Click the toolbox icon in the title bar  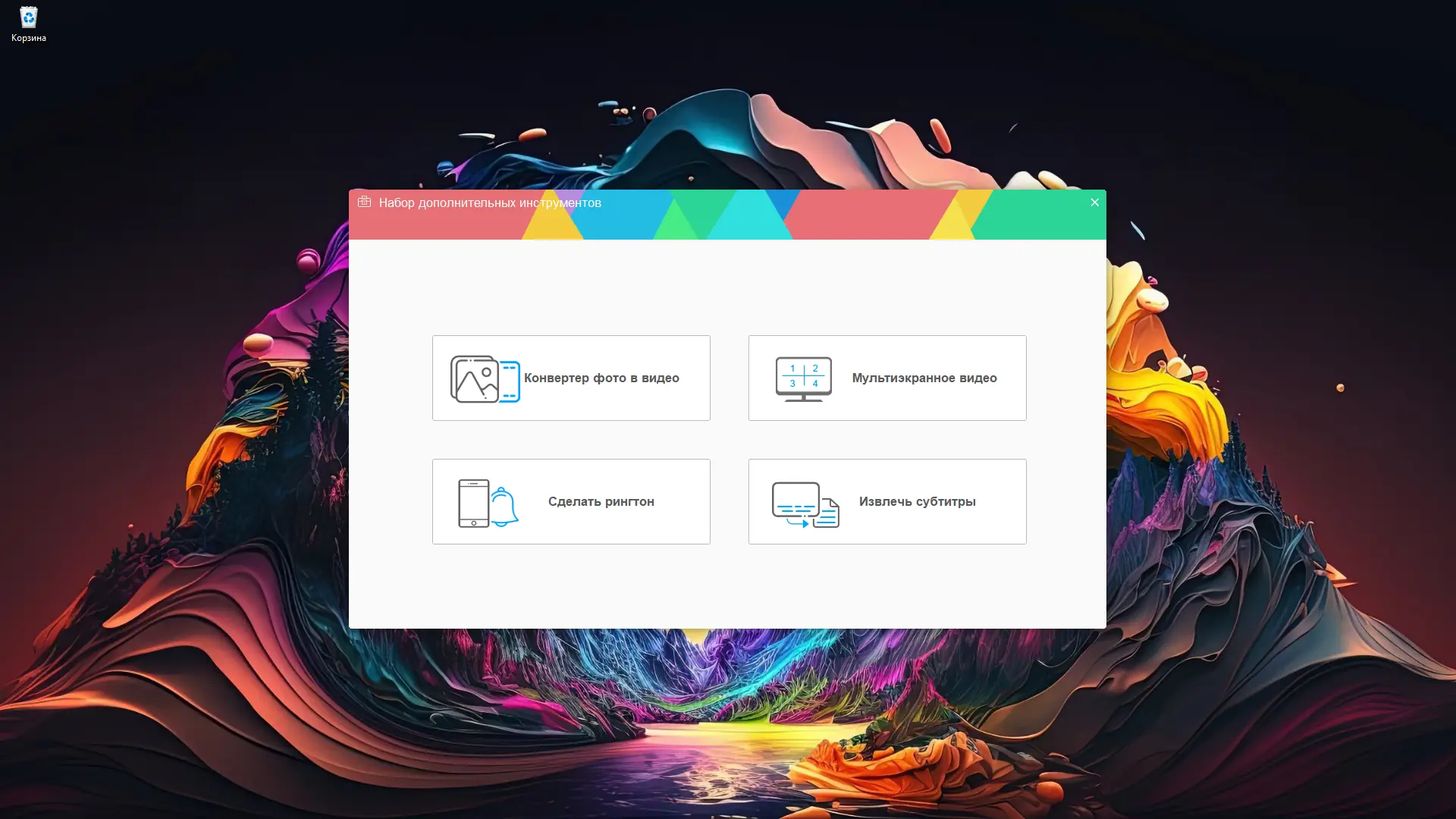(364, 202)
